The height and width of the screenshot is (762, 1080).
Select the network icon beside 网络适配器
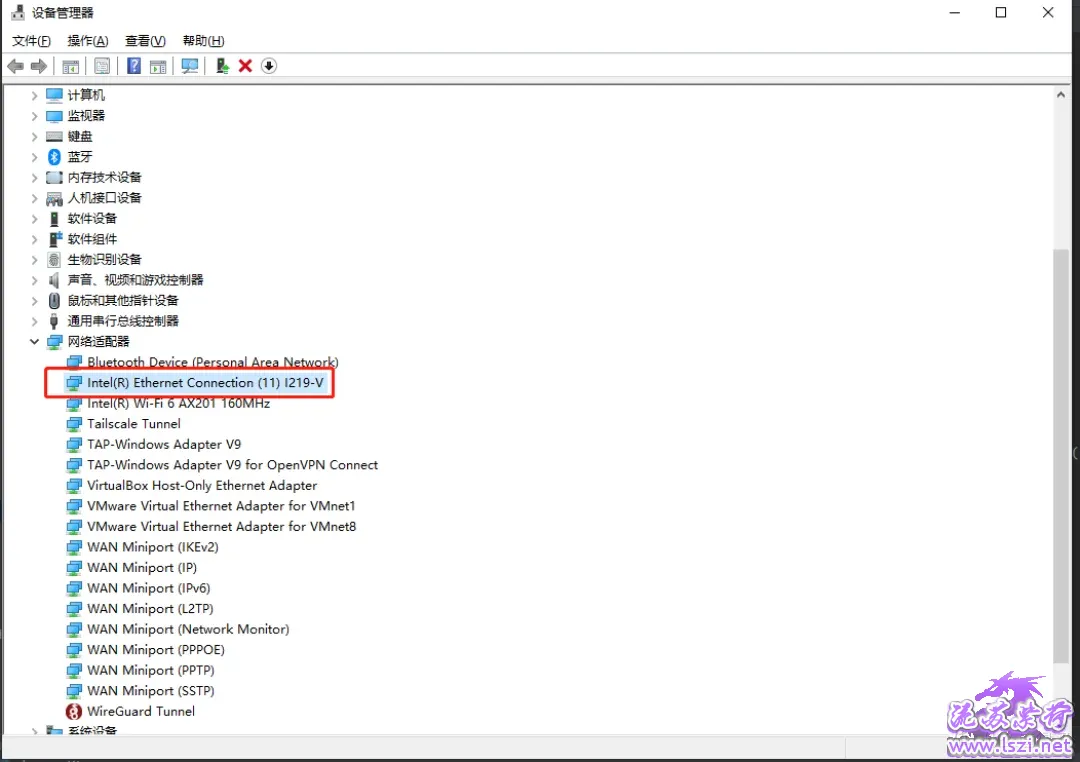54,342
